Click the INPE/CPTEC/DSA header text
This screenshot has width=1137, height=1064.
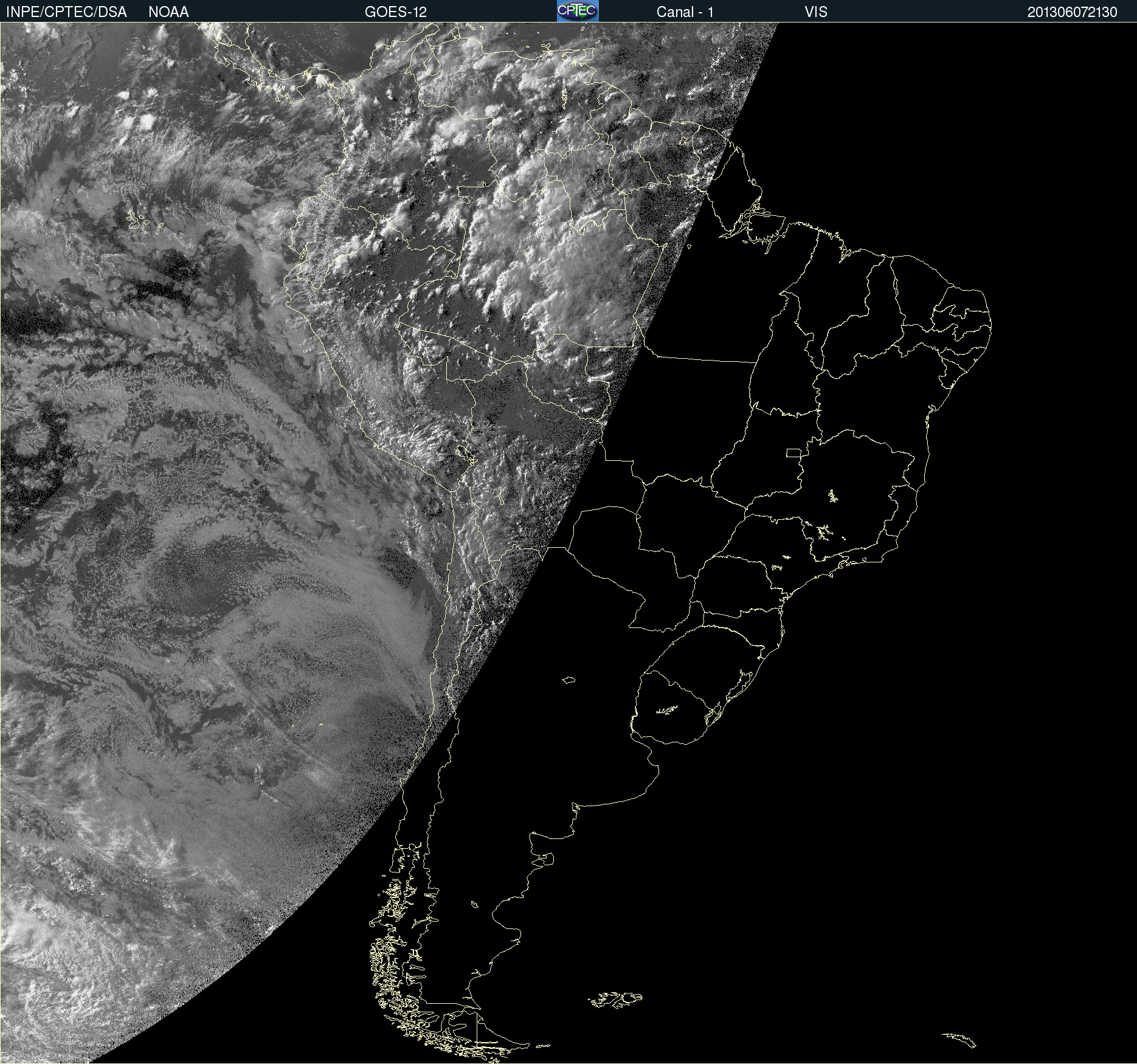click(x=66, y=12)
